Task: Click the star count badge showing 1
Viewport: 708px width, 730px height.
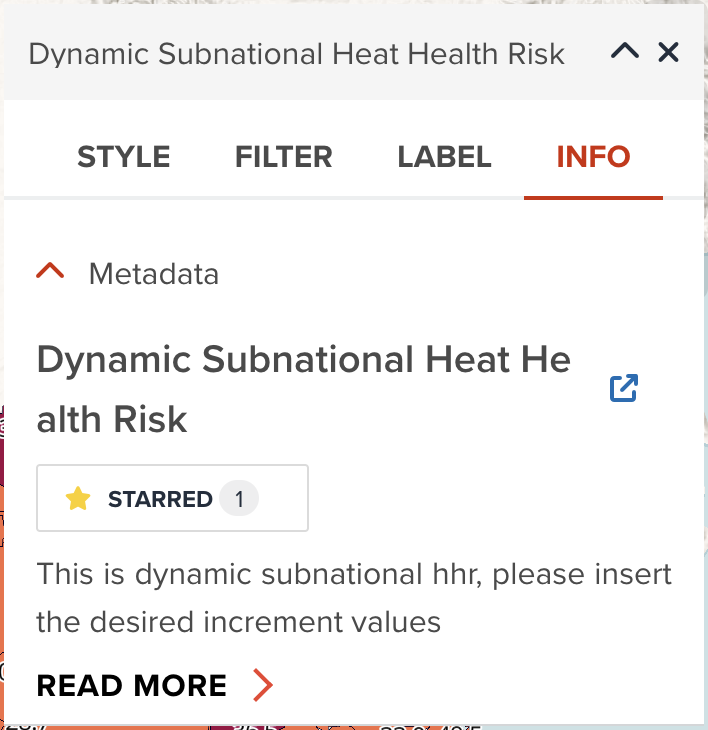Action: pyautogui.click(x=239, y=499)
